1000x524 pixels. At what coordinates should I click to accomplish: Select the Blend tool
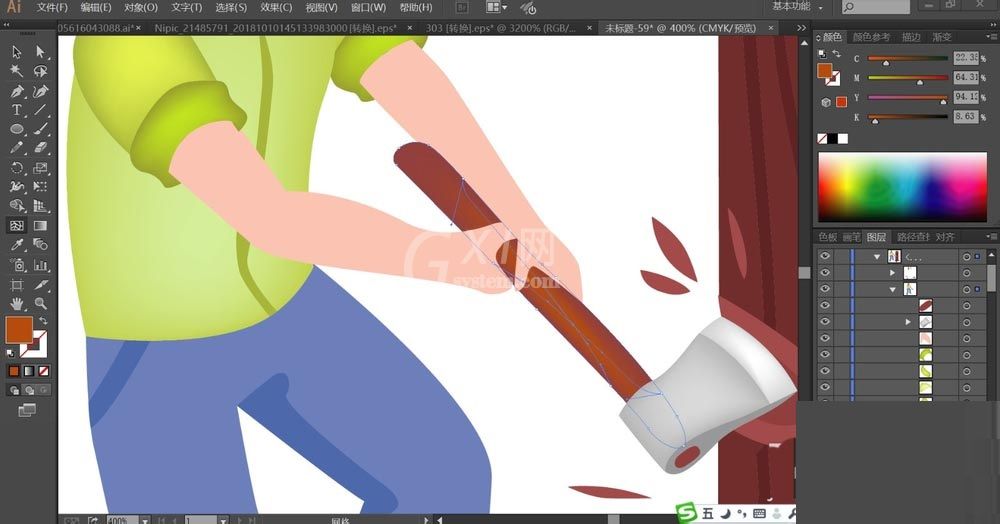point(40,245)
